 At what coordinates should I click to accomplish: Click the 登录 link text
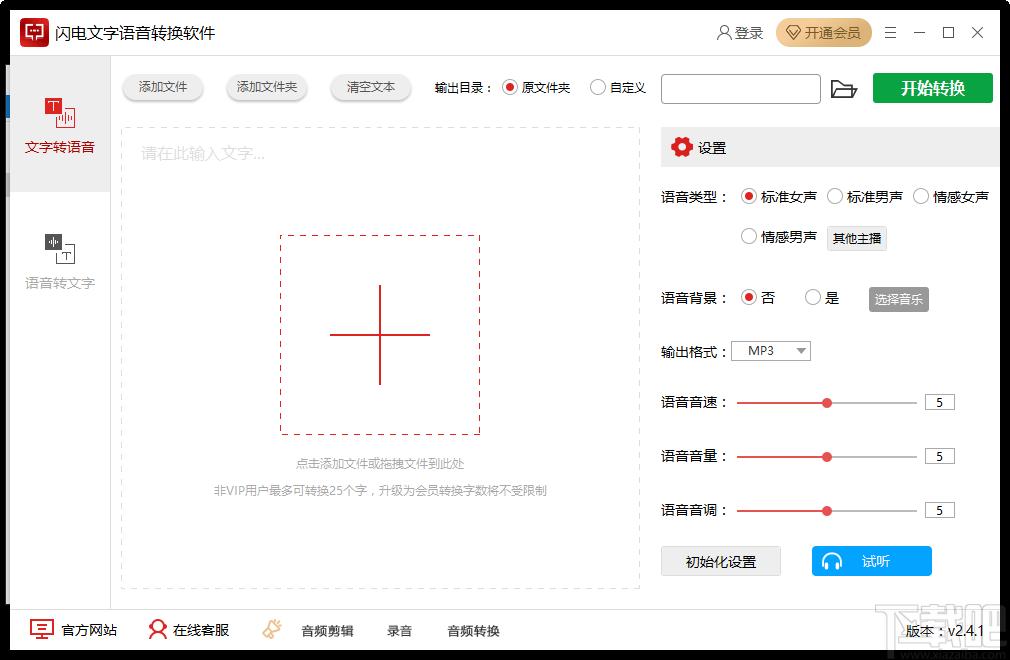coord(748,32)
